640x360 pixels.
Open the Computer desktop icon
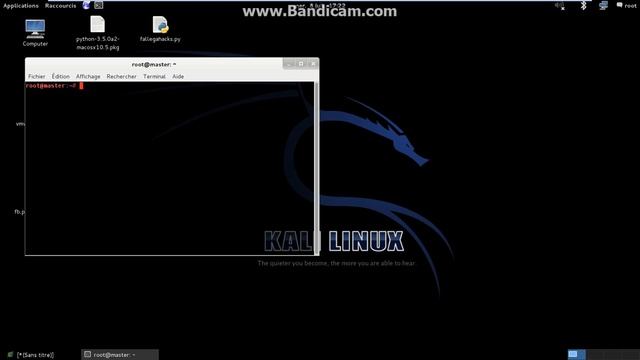click(35, 33)
